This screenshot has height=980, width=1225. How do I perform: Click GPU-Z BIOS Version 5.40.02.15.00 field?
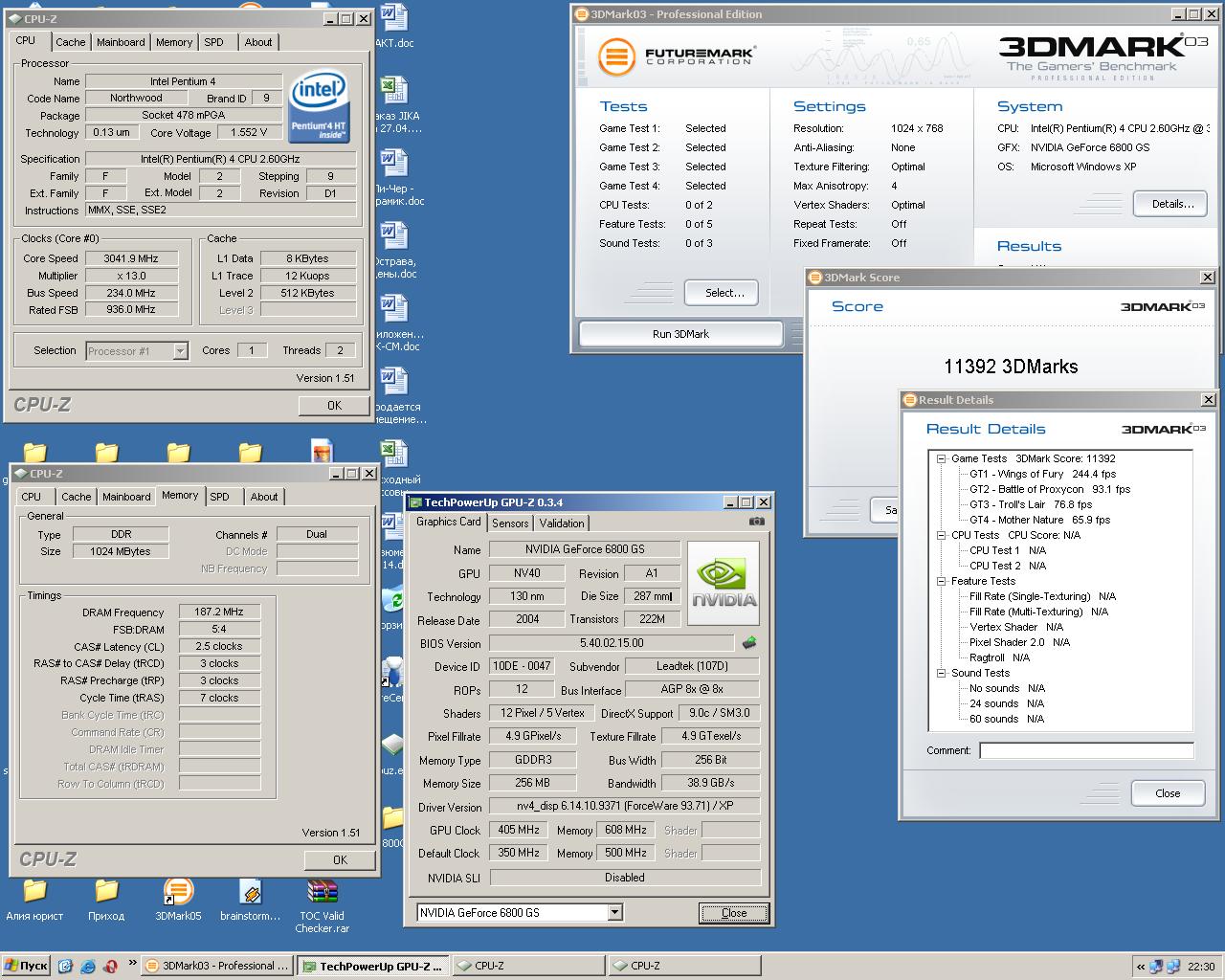point(612,643)
